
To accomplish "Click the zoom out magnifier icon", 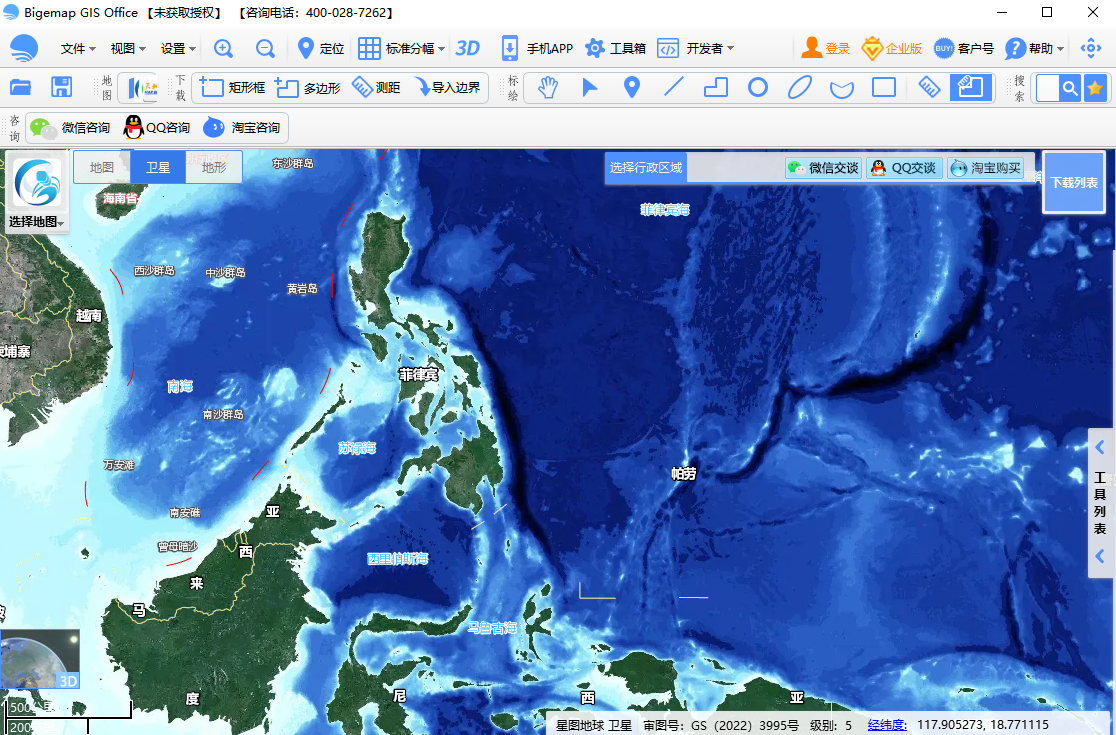I will pyautogui.click(x=265, y=48).
